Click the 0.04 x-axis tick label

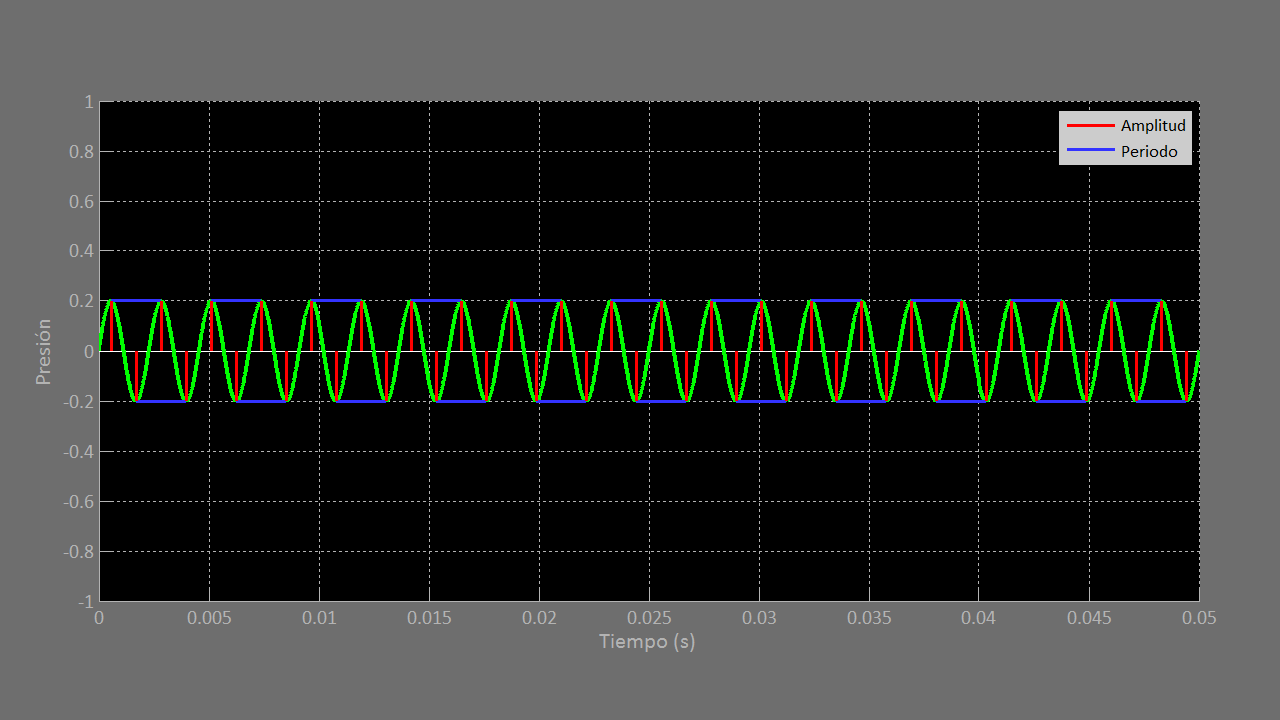[979, 618]
